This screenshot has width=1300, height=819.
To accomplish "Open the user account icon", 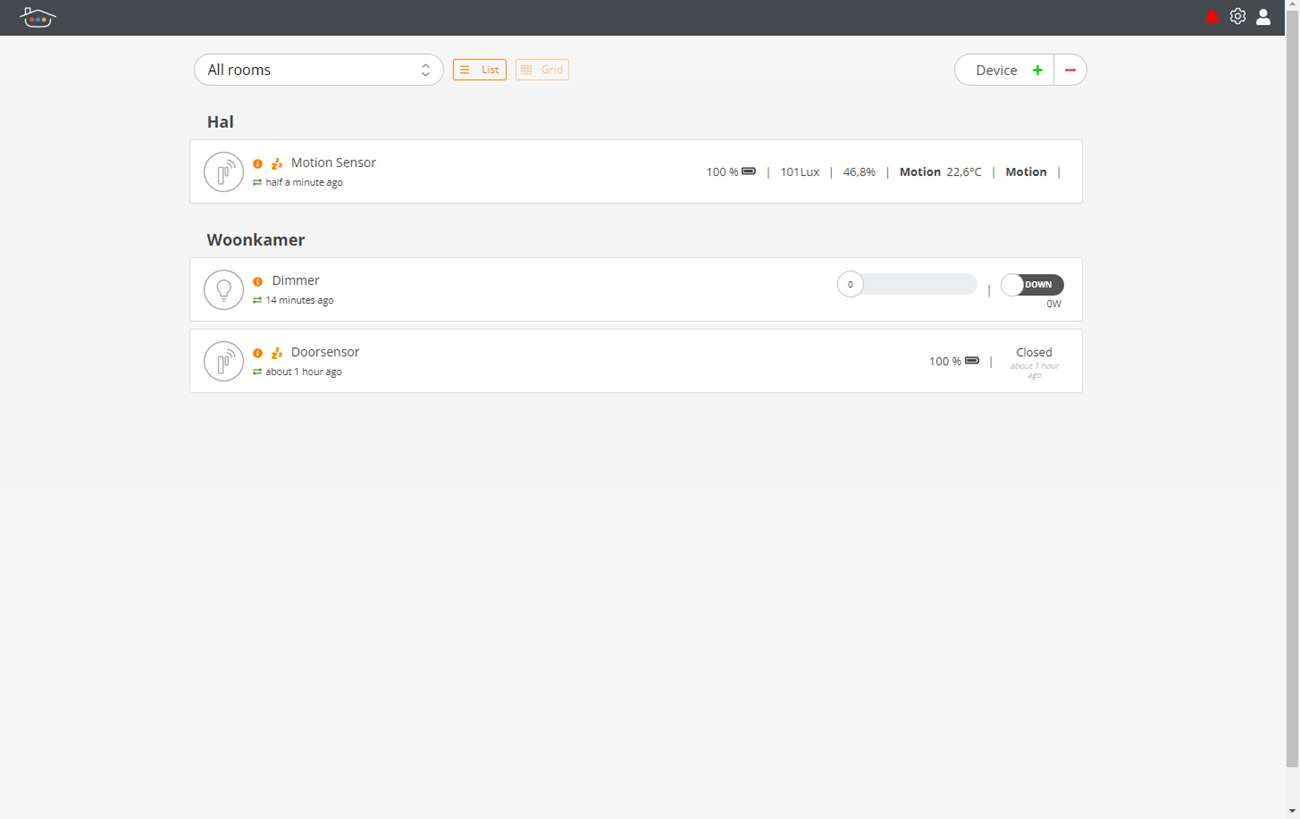I will coord(1263,17).
